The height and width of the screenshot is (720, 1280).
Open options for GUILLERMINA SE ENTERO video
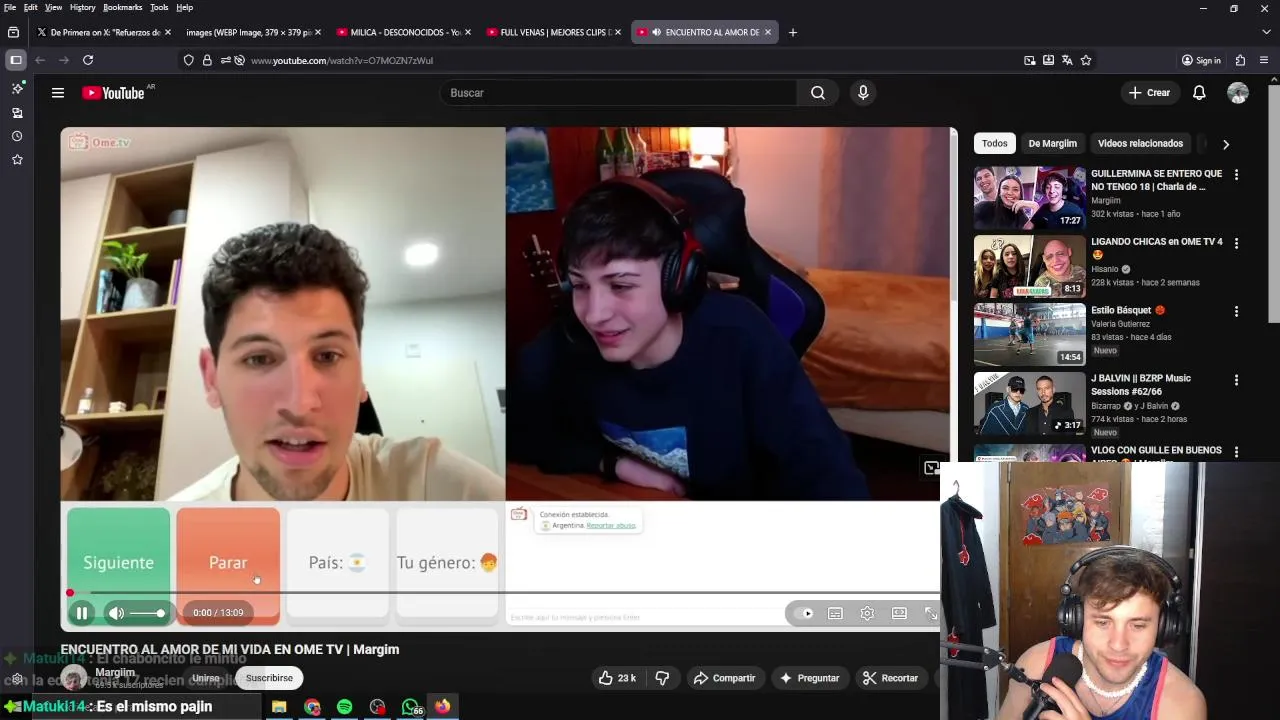(1236, 175)
